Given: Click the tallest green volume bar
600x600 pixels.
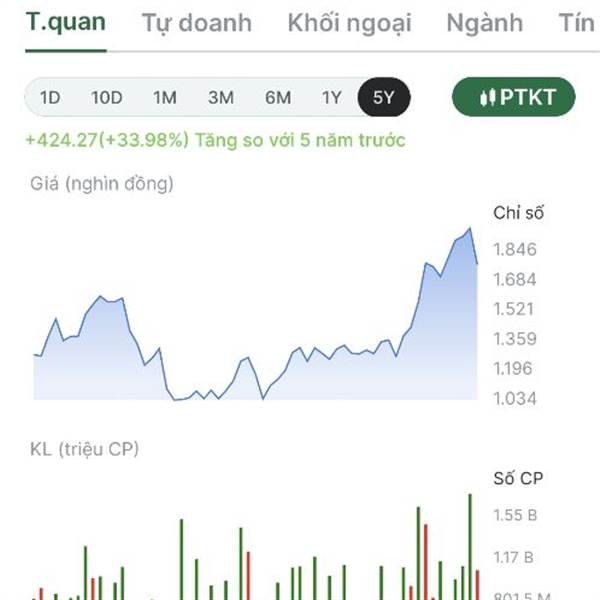Looking at the screenshot, I should [469, 545].
